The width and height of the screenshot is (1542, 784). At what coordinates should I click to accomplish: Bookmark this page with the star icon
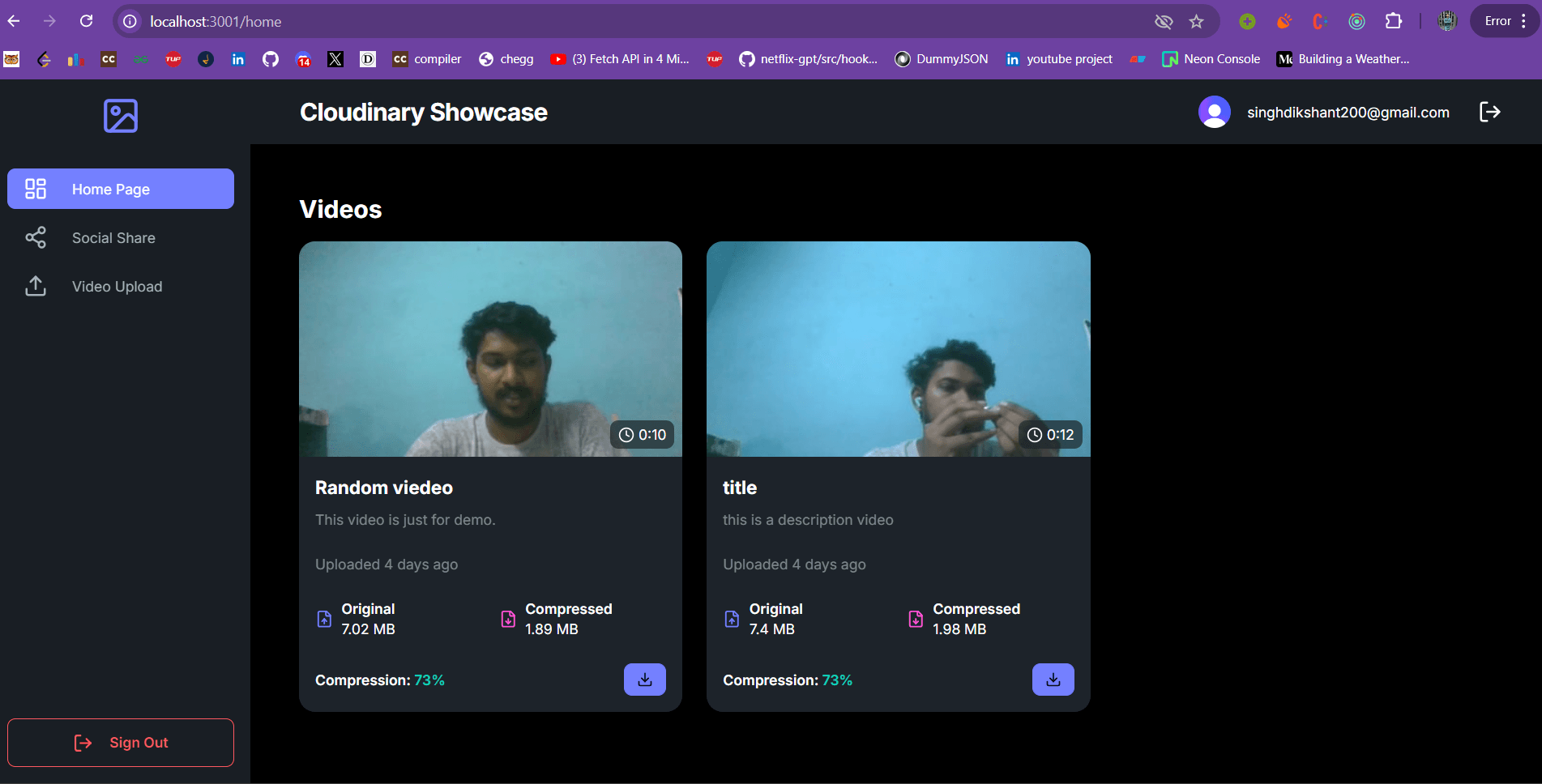click(x=1196, y=22)
